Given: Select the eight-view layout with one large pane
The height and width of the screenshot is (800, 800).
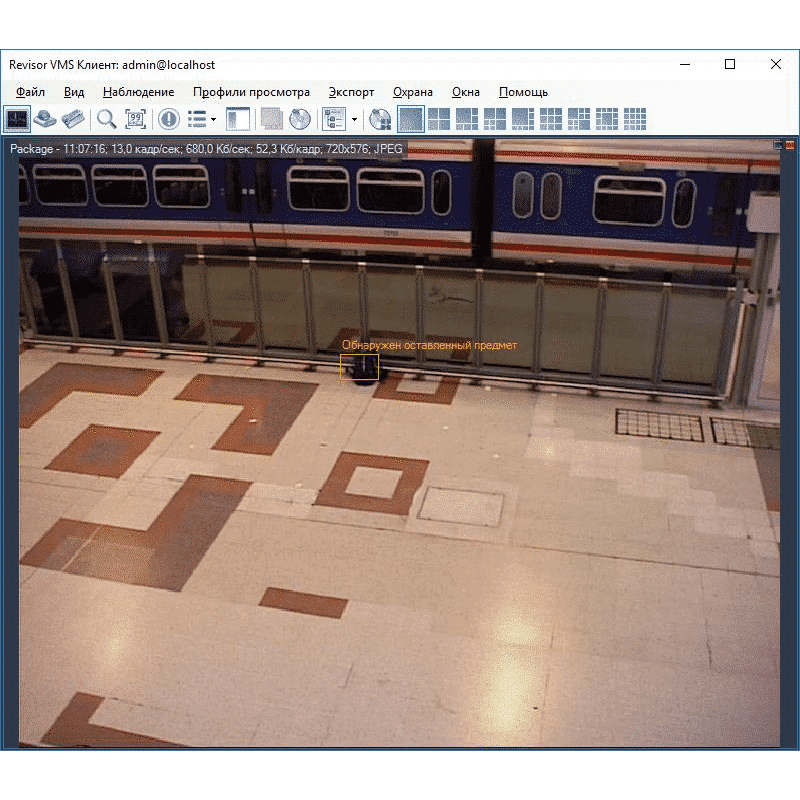Looking at the screenshot, I should pyautogui.click(x=523, y=119).
